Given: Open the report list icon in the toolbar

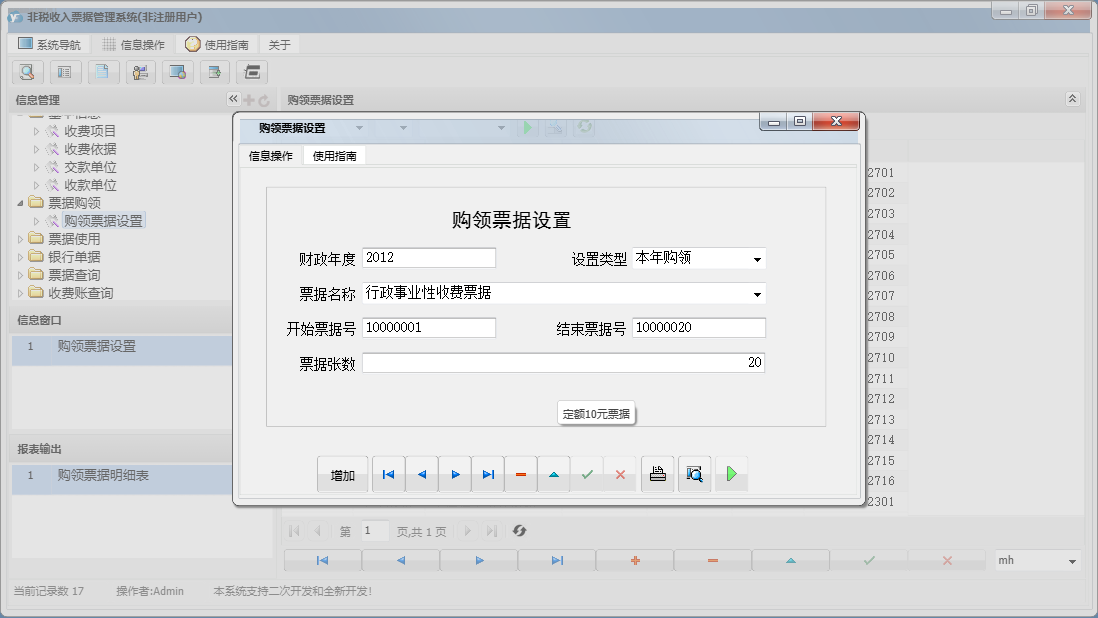Looking at the screenshot, I should pos(65,72).
